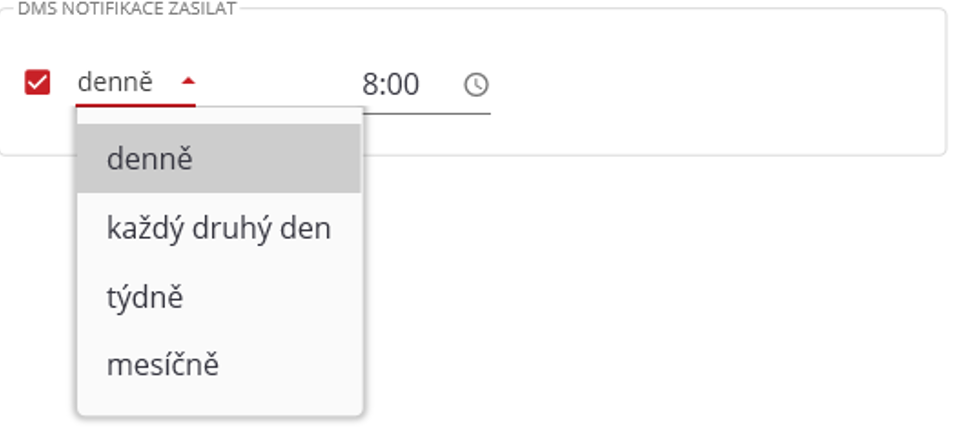Toggle the red checked checkbox
The height and width of the screenshot is (427, 958).
coord(38,82)
